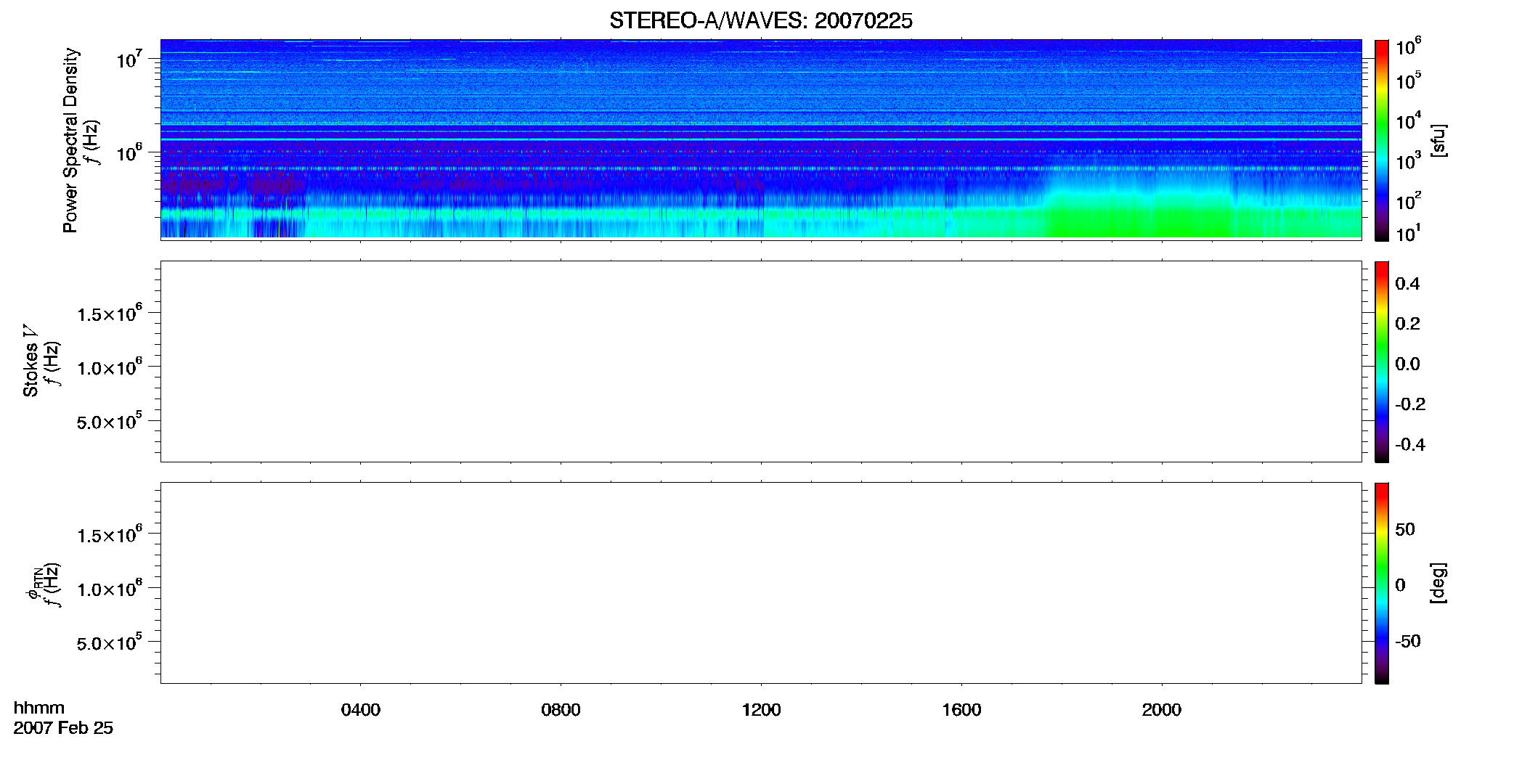Viewport: 1522px width, 784px height.
Task: Click the 10^6 label on sfu colorbar
Action: point(1409,47)
